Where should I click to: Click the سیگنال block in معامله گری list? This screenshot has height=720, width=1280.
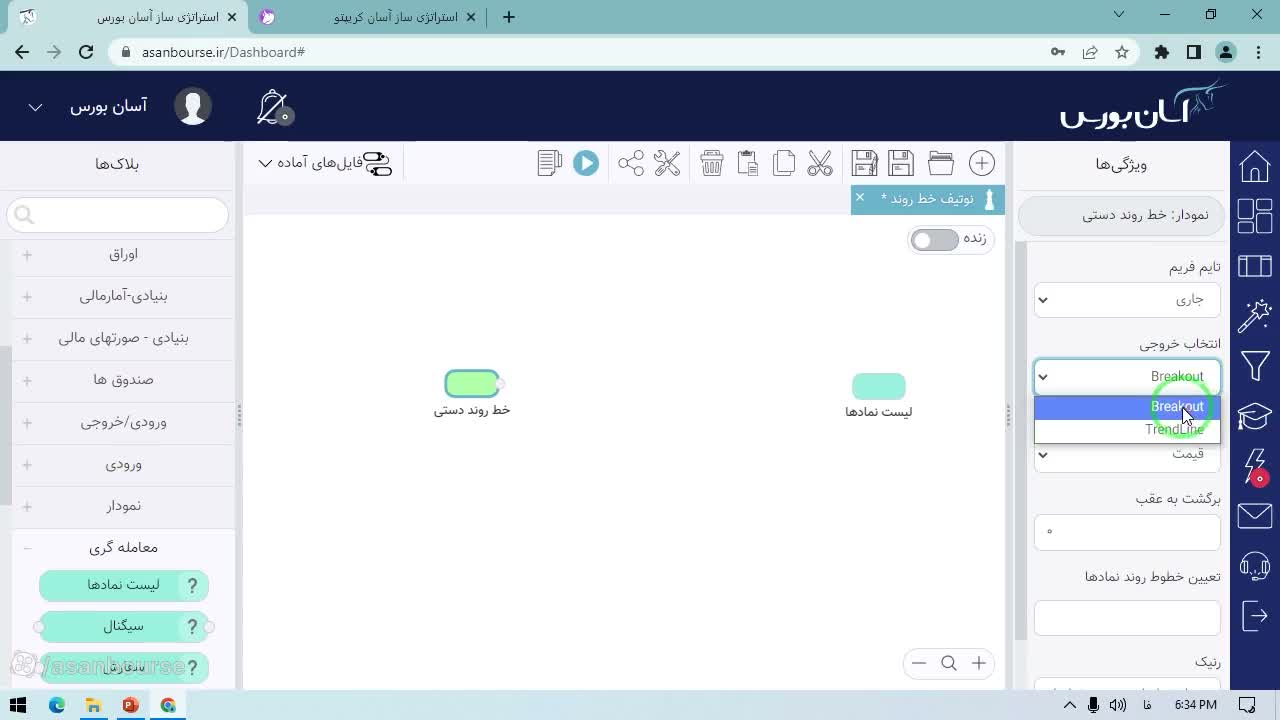(x=124, y=627)
